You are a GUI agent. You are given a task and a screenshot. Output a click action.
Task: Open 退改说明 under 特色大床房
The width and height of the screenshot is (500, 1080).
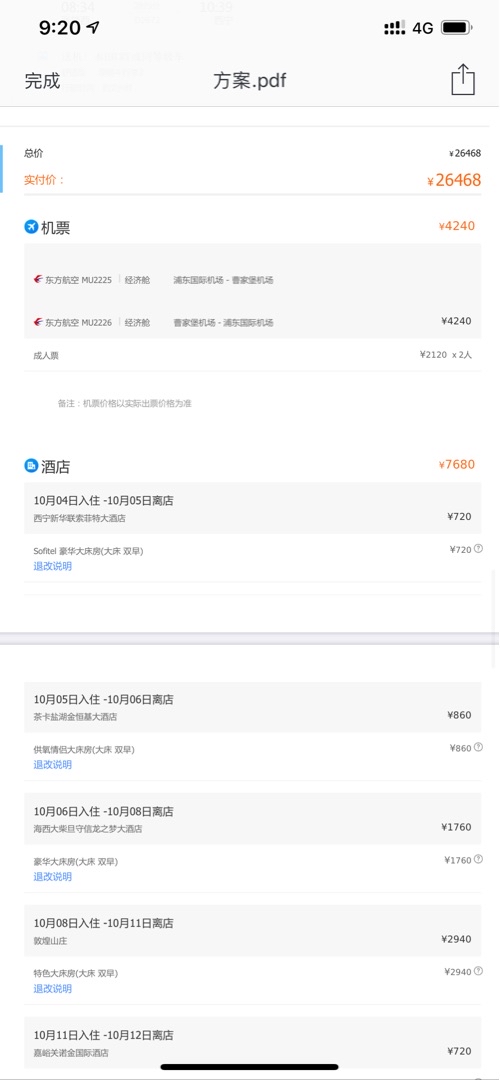tap(52, 988)
